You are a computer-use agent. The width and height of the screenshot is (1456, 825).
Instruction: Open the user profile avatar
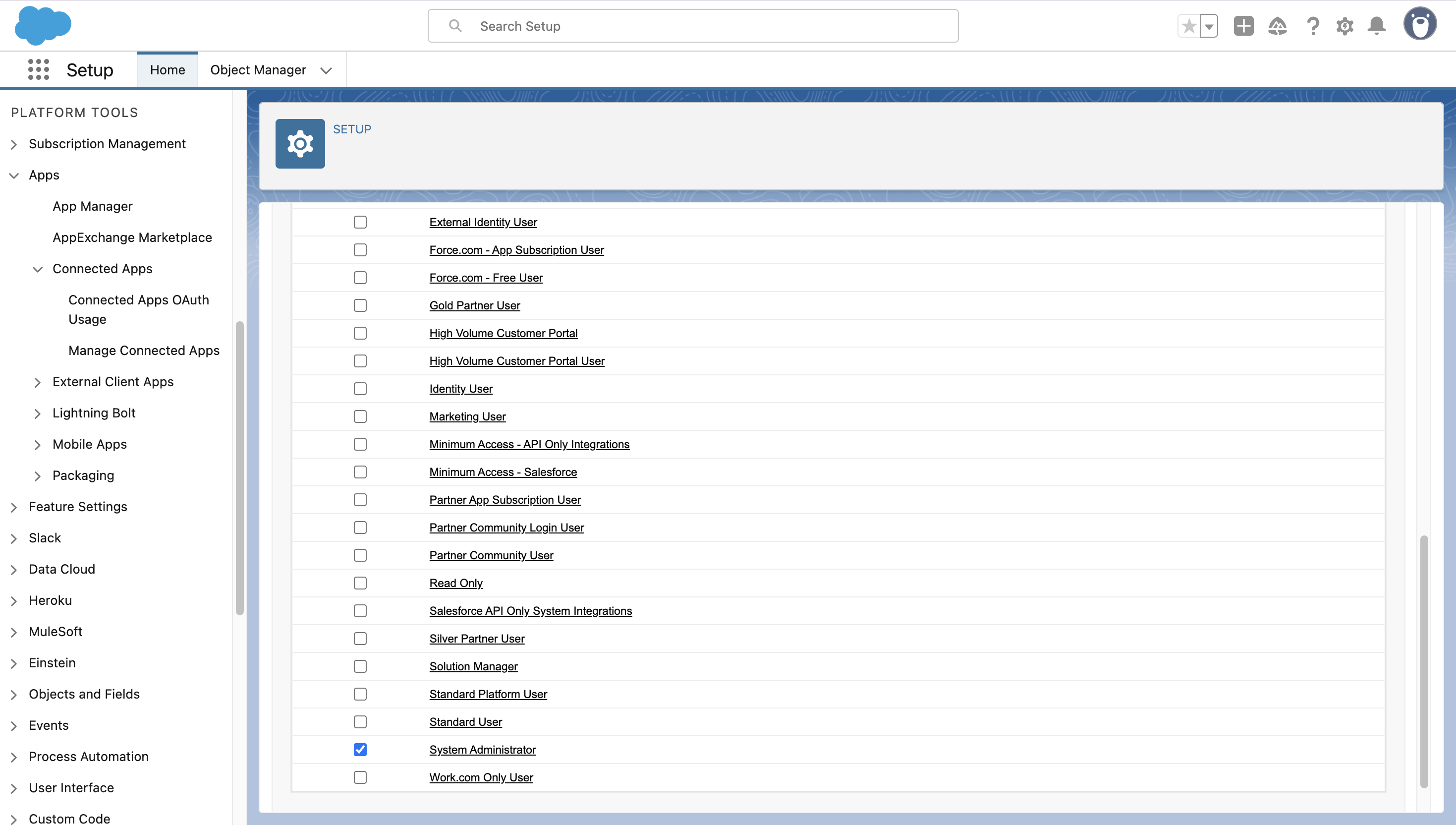1420,24
